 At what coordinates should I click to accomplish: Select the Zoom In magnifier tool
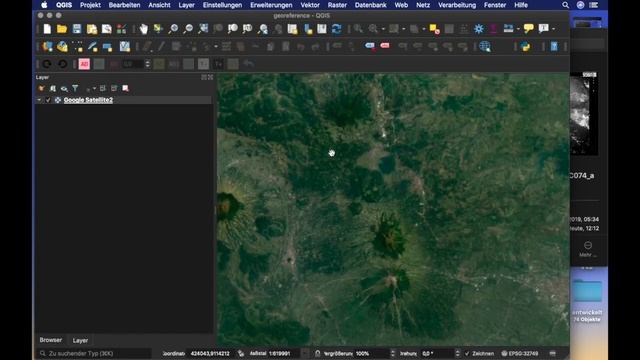click(173, 29)
